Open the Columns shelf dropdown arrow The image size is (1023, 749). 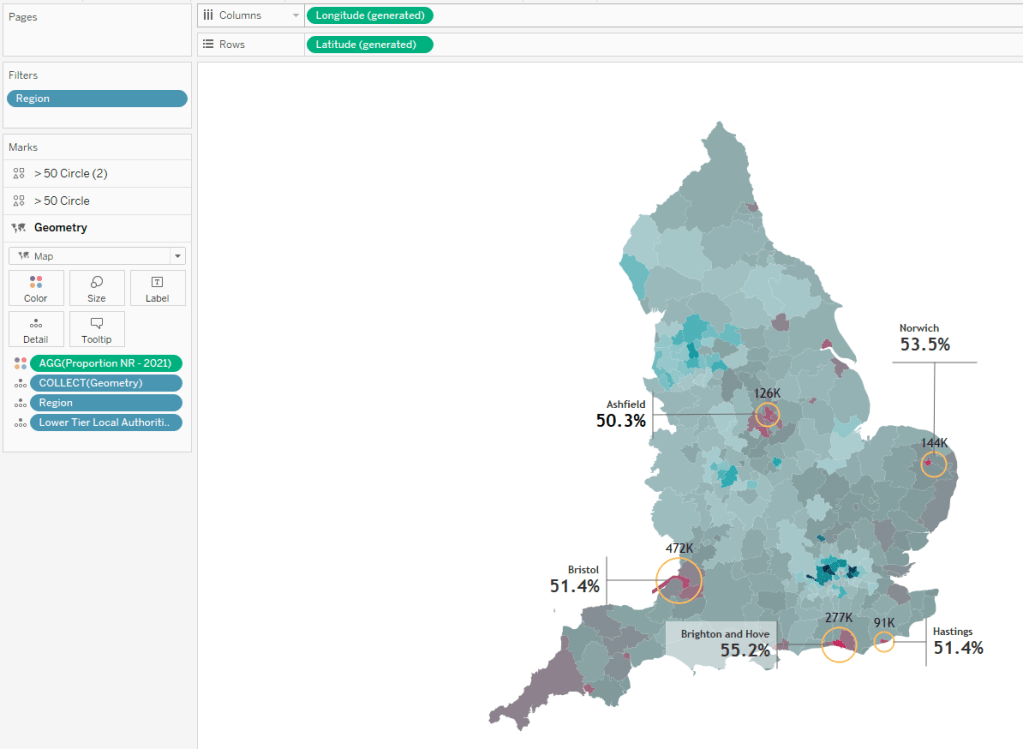pyautogui.click(x=295, y=15)
